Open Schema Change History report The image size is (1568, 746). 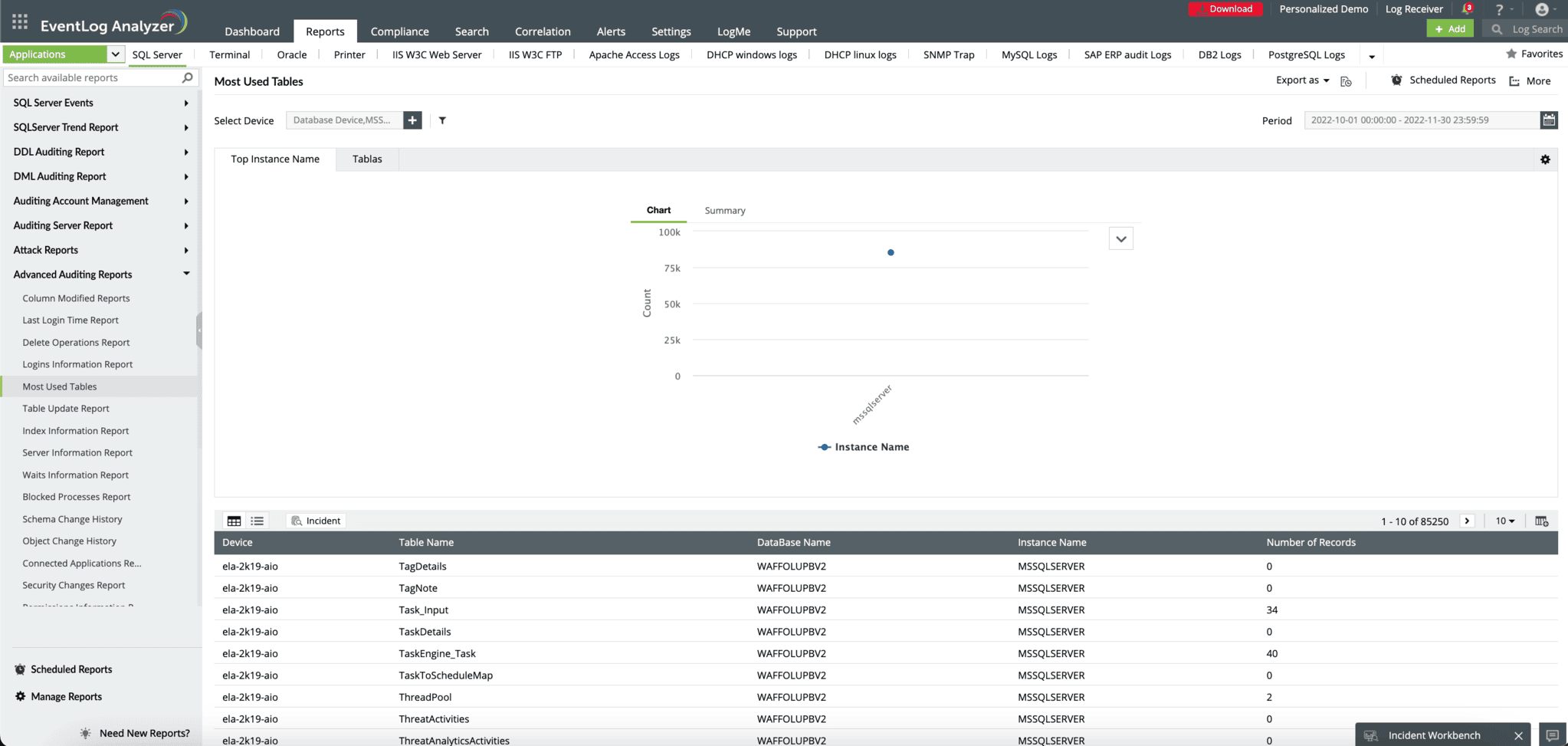pyautogui.click(x=72, y=519)
